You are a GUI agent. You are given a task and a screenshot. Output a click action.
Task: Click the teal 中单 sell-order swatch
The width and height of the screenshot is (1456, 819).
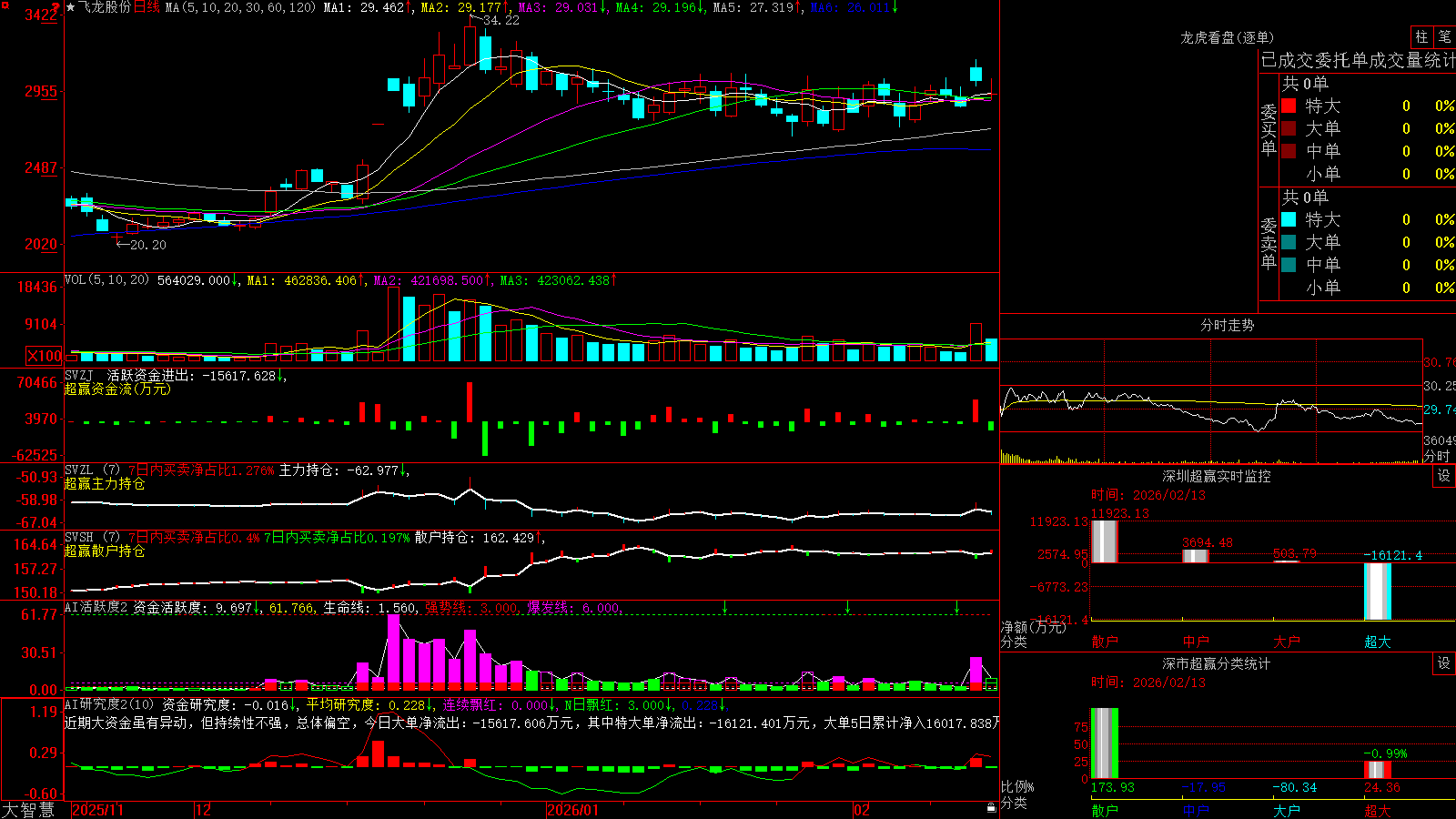tap(1289, 265)
